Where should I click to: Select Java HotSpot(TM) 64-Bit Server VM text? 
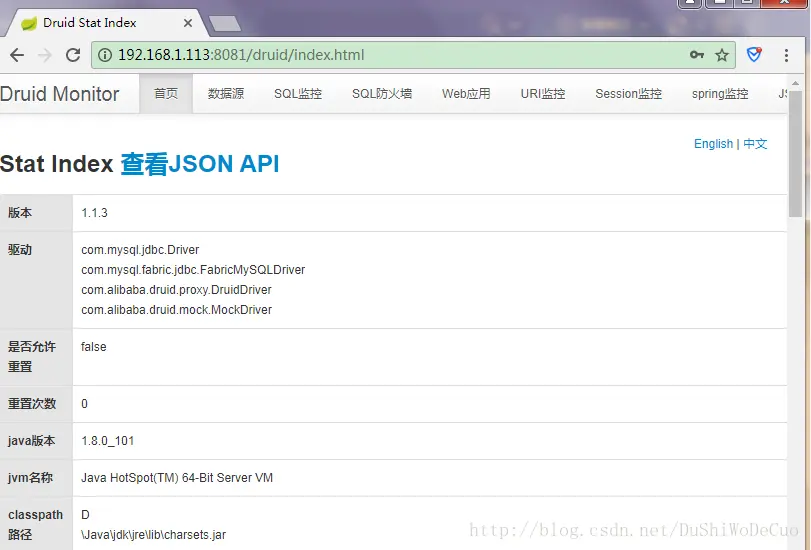click(177, 478)
